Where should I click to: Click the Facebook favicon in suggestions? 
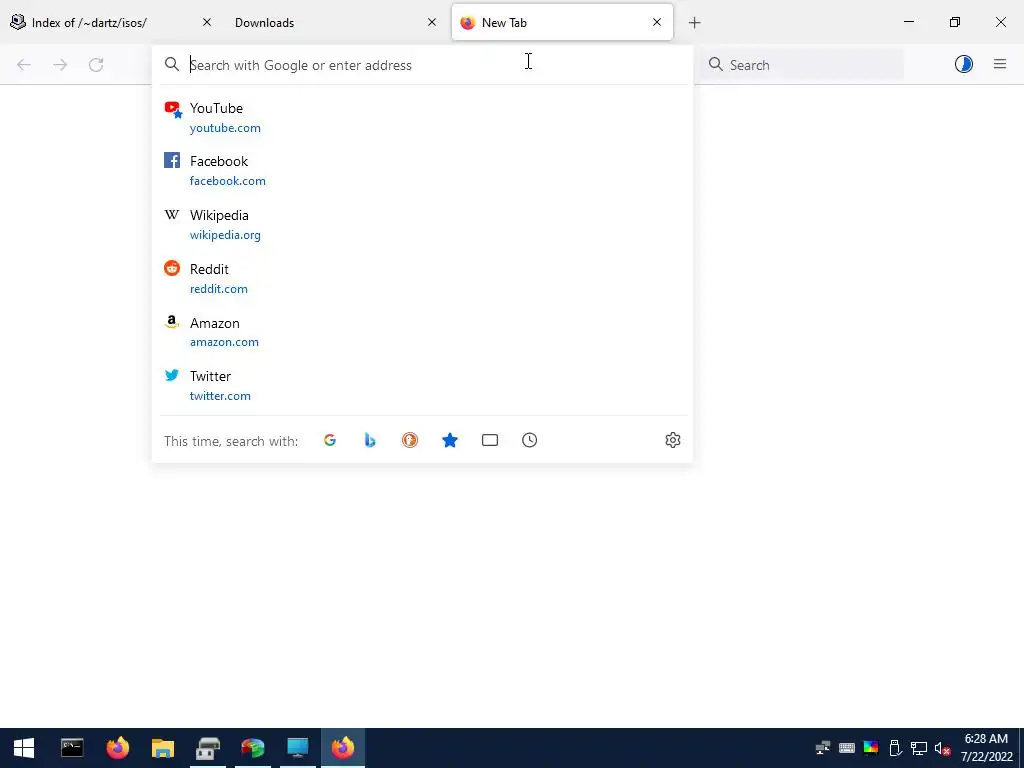tap(172, 160)
